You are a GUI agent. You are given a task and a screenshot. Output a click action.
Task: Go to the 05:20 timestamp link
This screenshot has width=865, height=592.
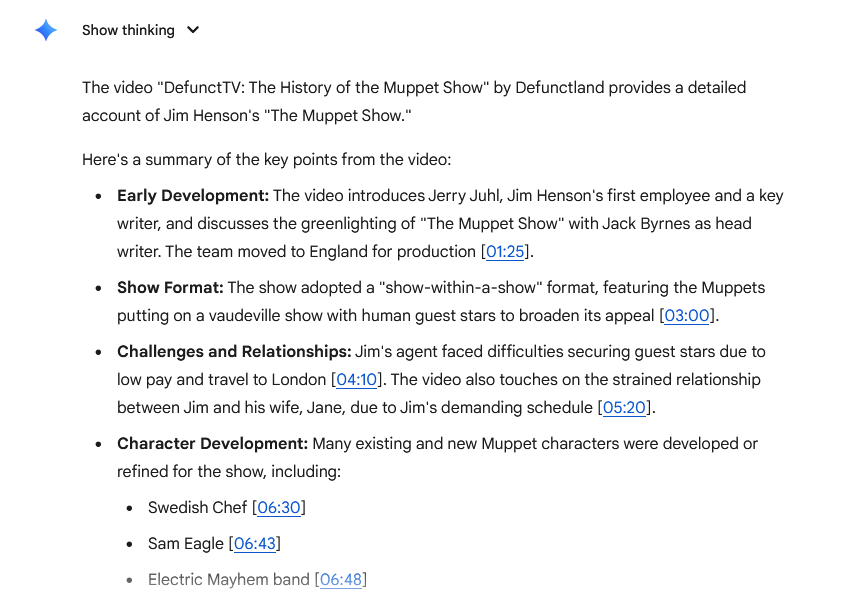(624, 408)
